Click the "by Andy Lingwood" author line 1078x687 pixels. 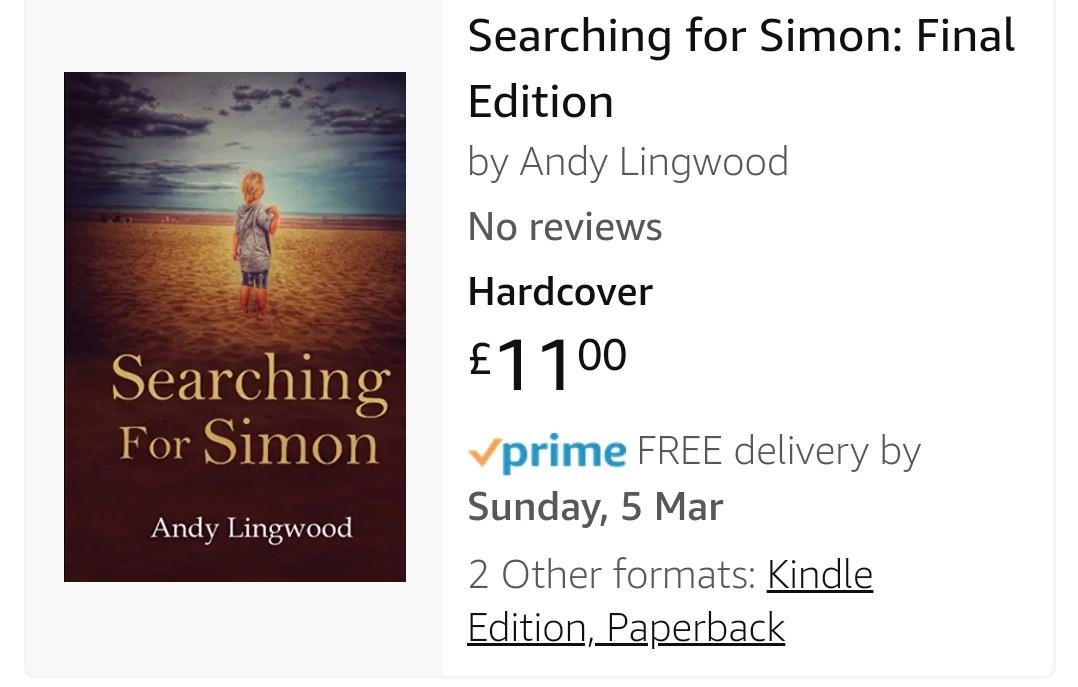(x=627, y=162)
